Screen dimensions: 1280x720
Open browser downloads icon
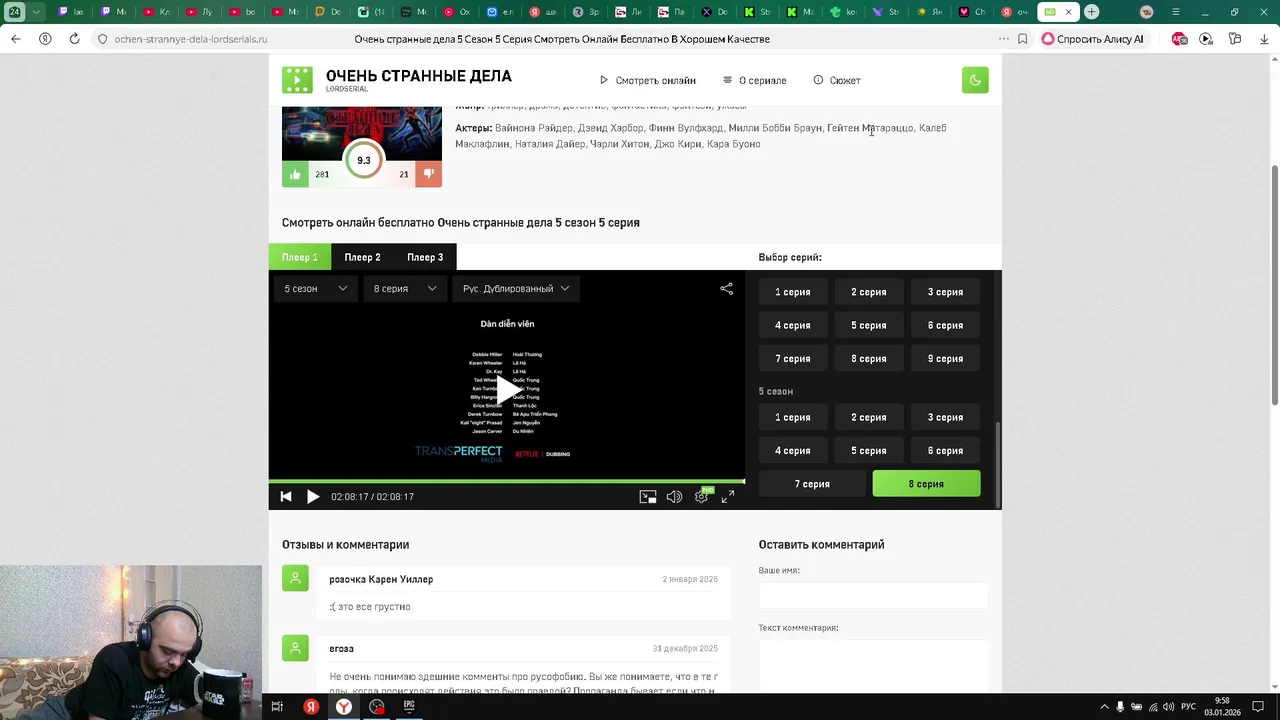point(1263,39)
